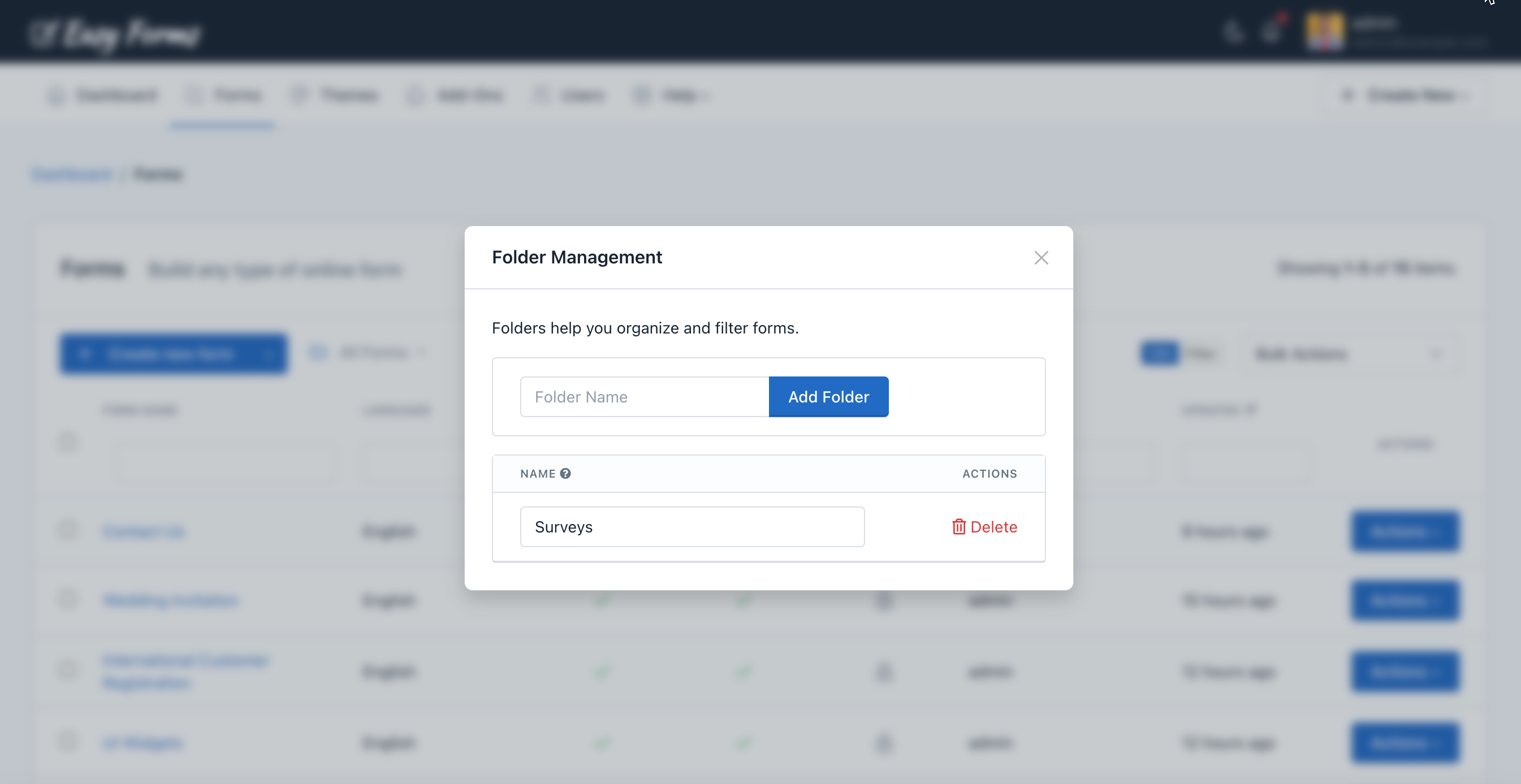Image resolution: width=1521 pixels, height=784 pixels.
Task: Click the trash icon beside Delete
Action: click(x=959, y=527)
